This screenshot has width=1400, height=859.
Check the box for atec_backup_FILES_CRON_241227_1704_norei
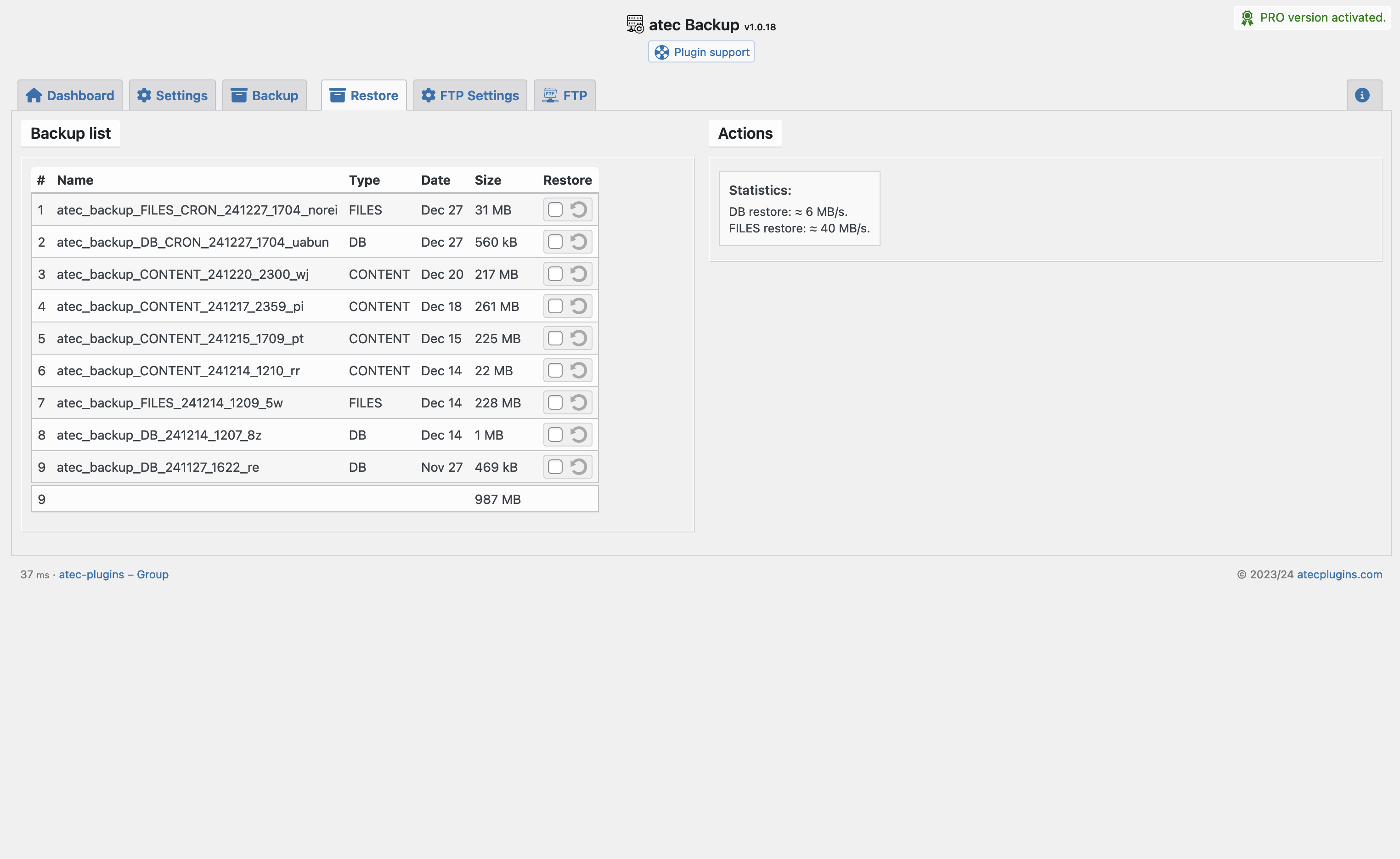coord(555,209)
